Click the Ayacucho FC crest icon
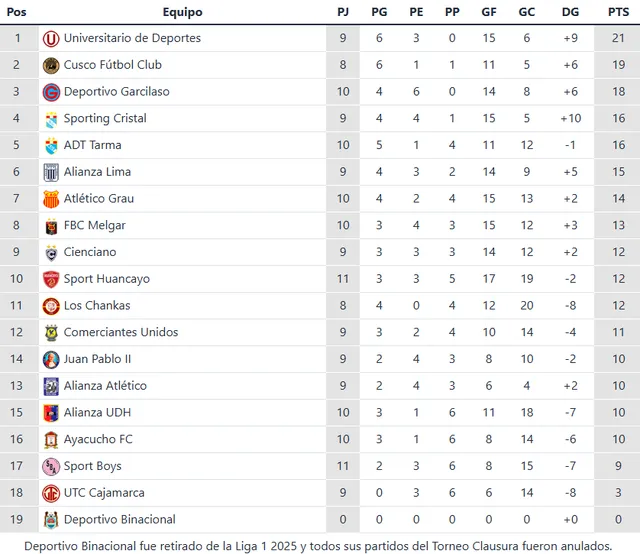Viewport: 640px width, 554px height. [51, 440]
